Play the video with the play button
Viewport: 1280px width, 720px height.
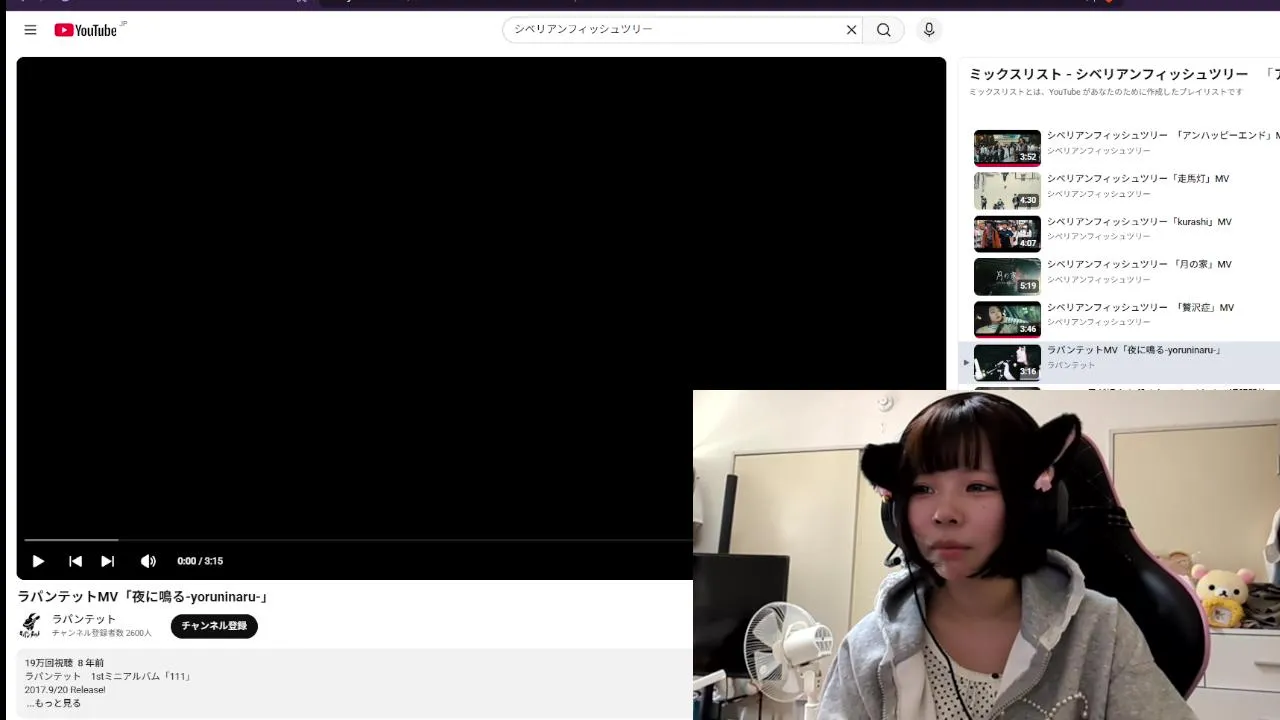point(38,561)
